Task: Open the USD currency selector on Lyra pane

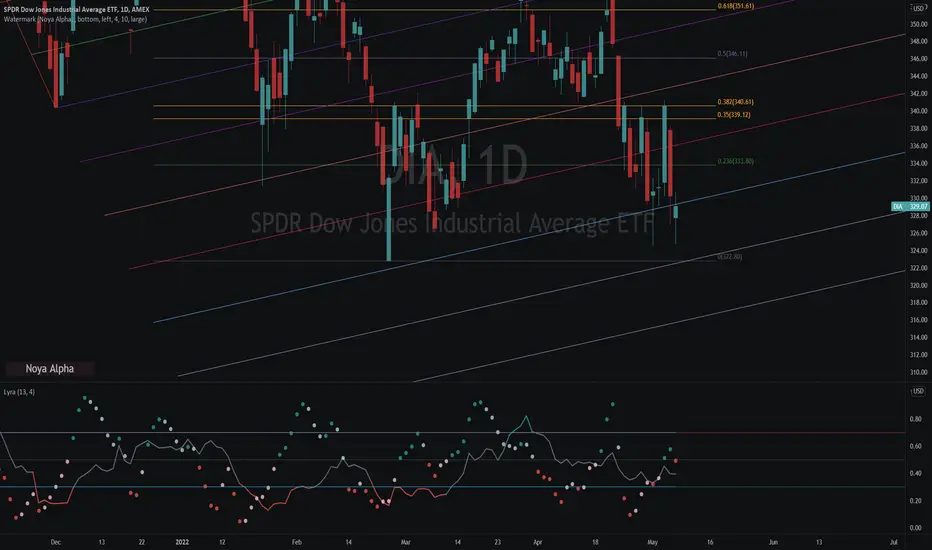Action: [918, 391]
